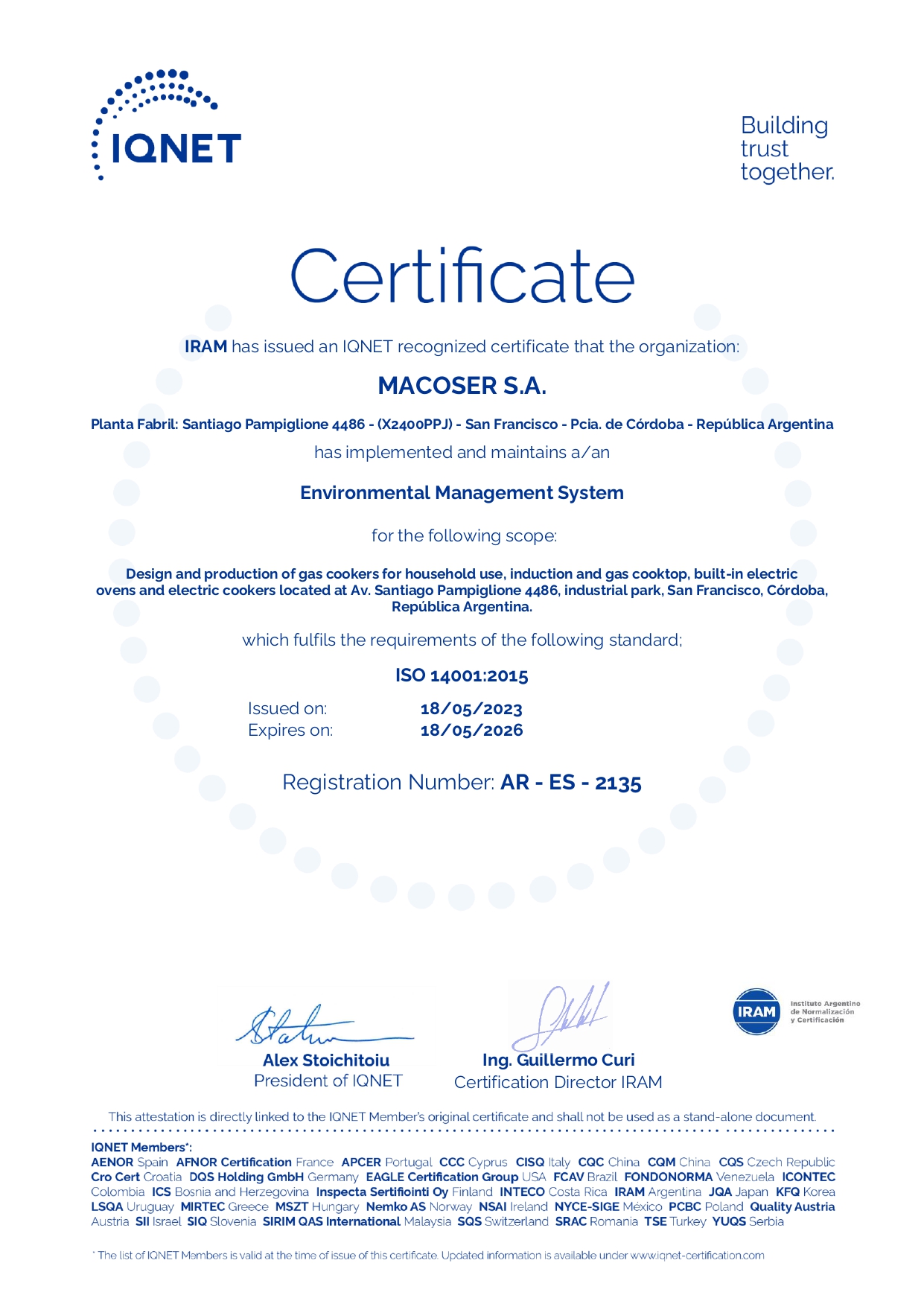Click the expiry date 18/05/2026
This screenshot has height=1307, width=924.
coord(471,731)
